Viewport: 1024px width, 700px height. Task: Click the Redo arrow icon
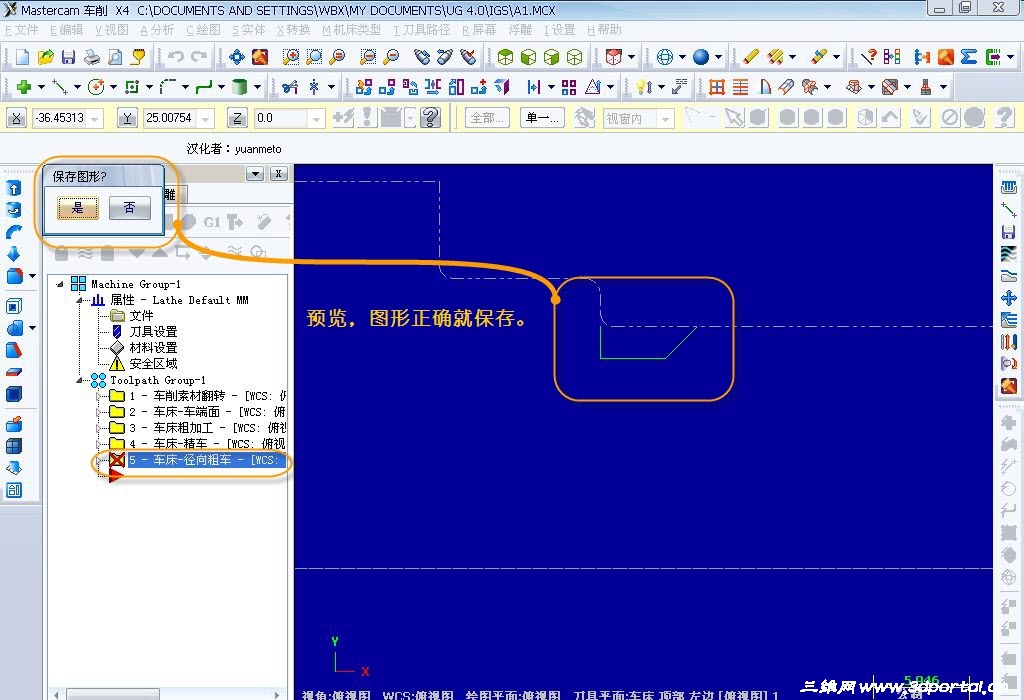pos(199,57)
